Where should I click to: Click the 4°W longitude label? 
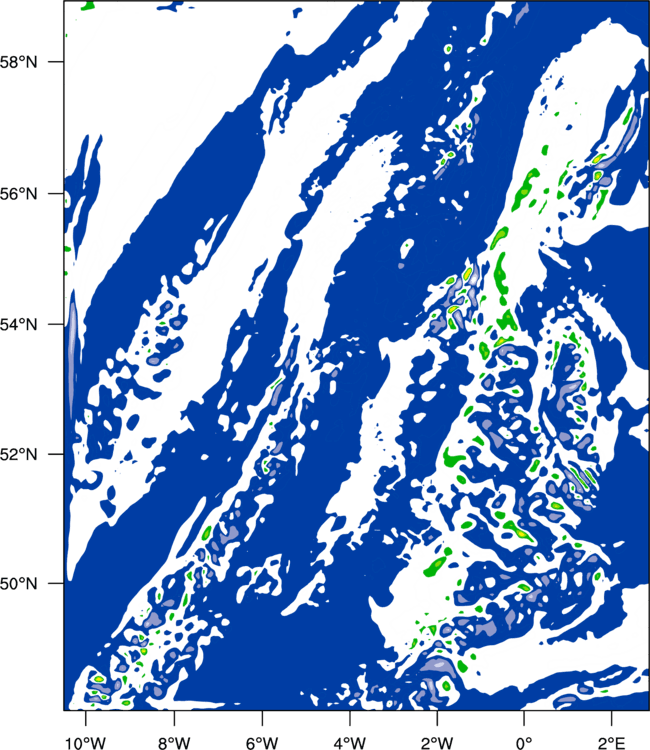pos(350,742)
